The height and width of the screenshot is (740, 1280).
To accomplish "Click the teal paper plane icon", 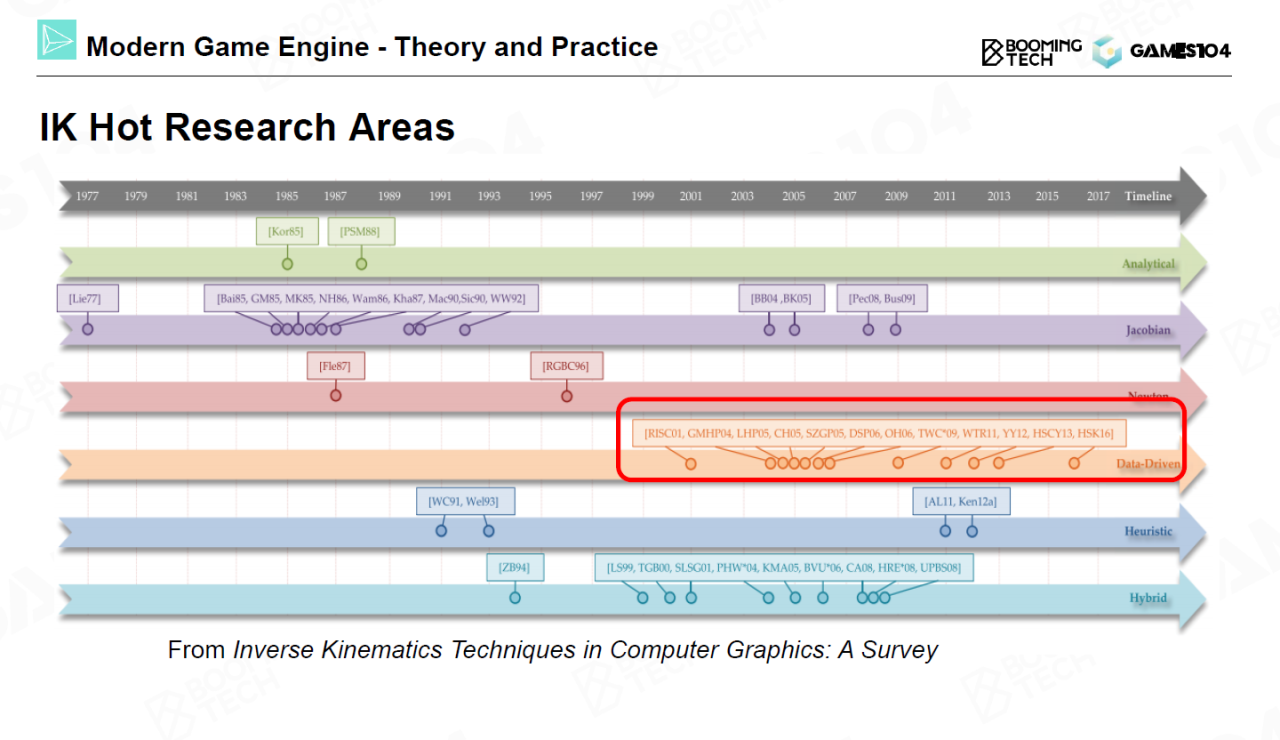I will point(56,40).
